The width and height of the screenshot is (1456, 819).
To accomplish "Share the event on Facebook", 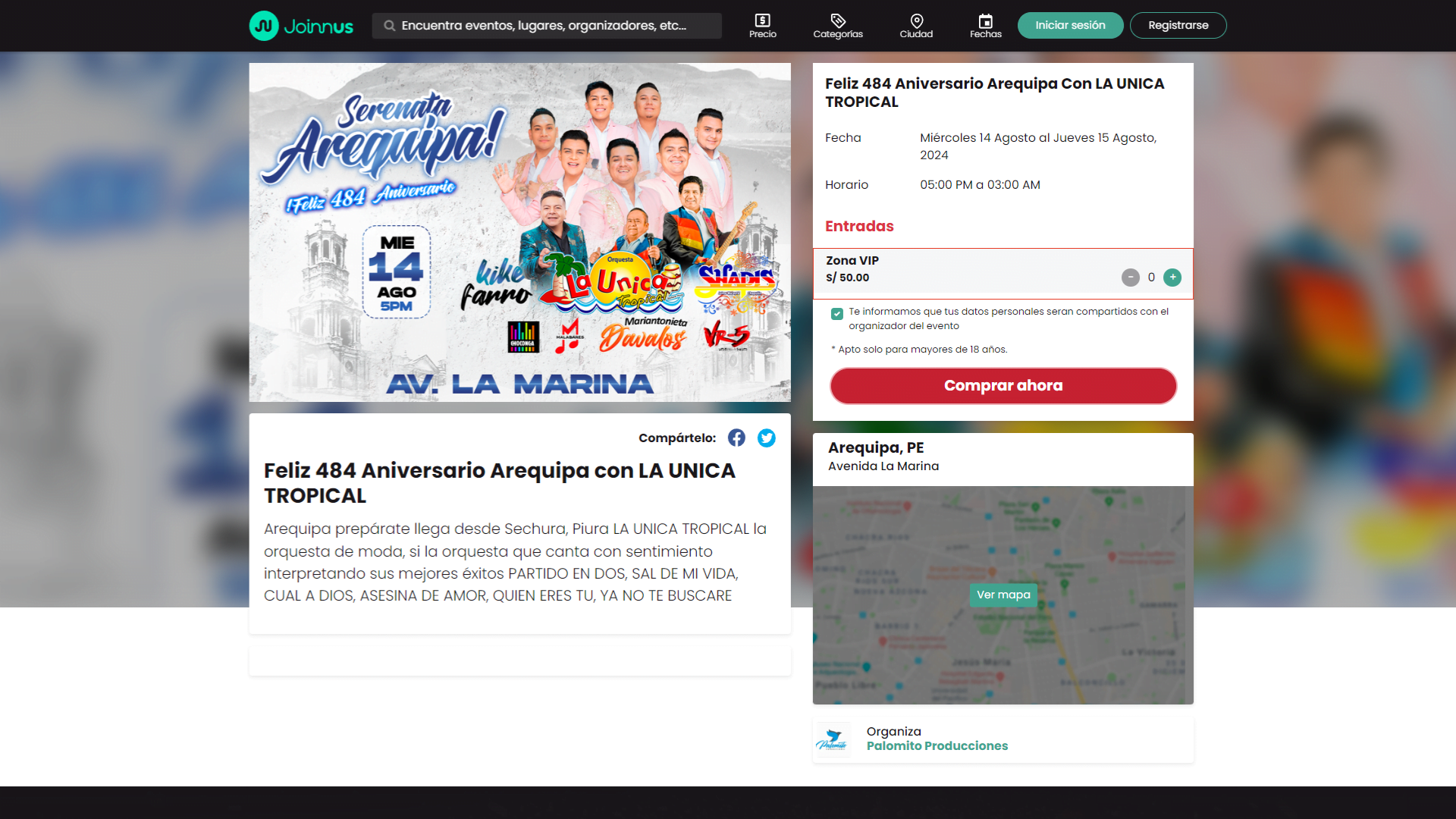I will click(736, 438).
